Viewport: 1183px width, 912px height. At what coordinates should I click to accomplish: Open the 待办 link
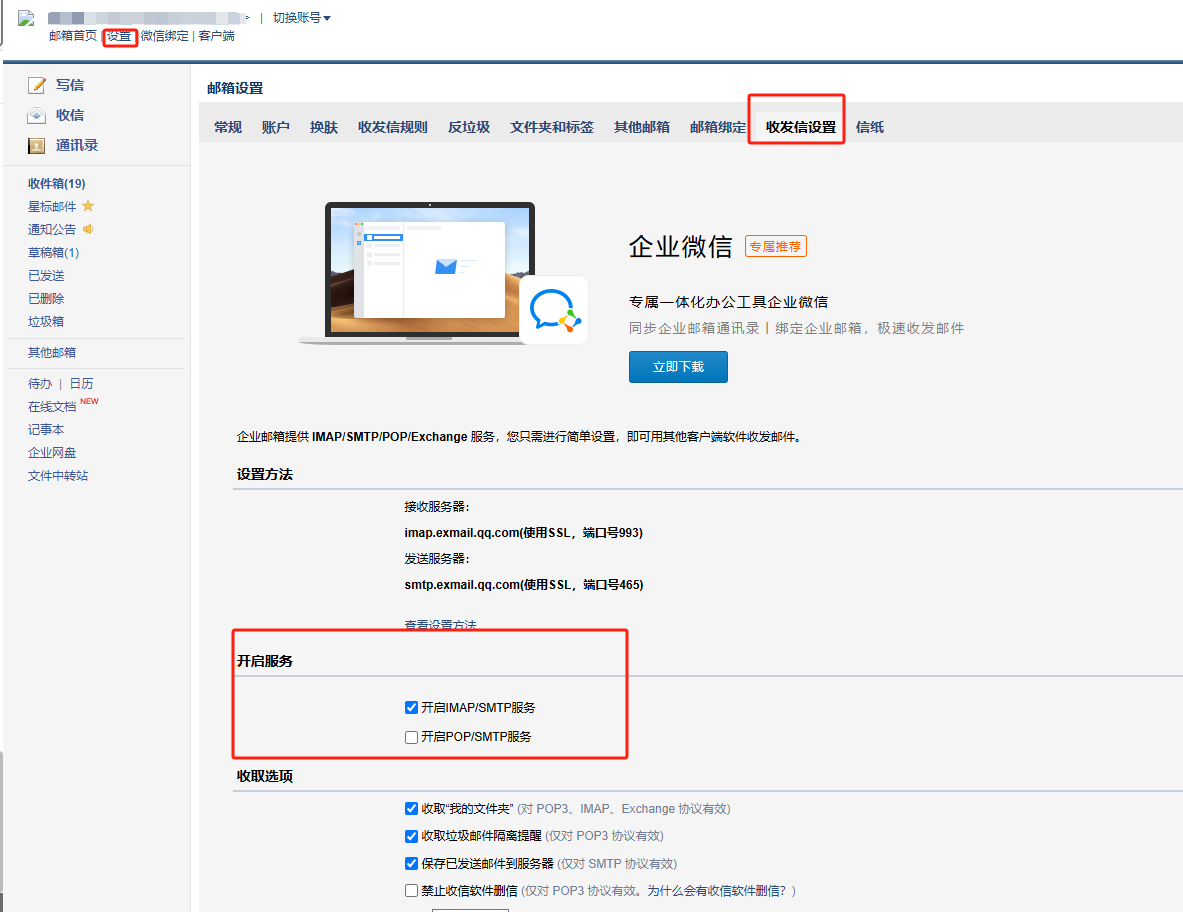(x=40, y=384)
